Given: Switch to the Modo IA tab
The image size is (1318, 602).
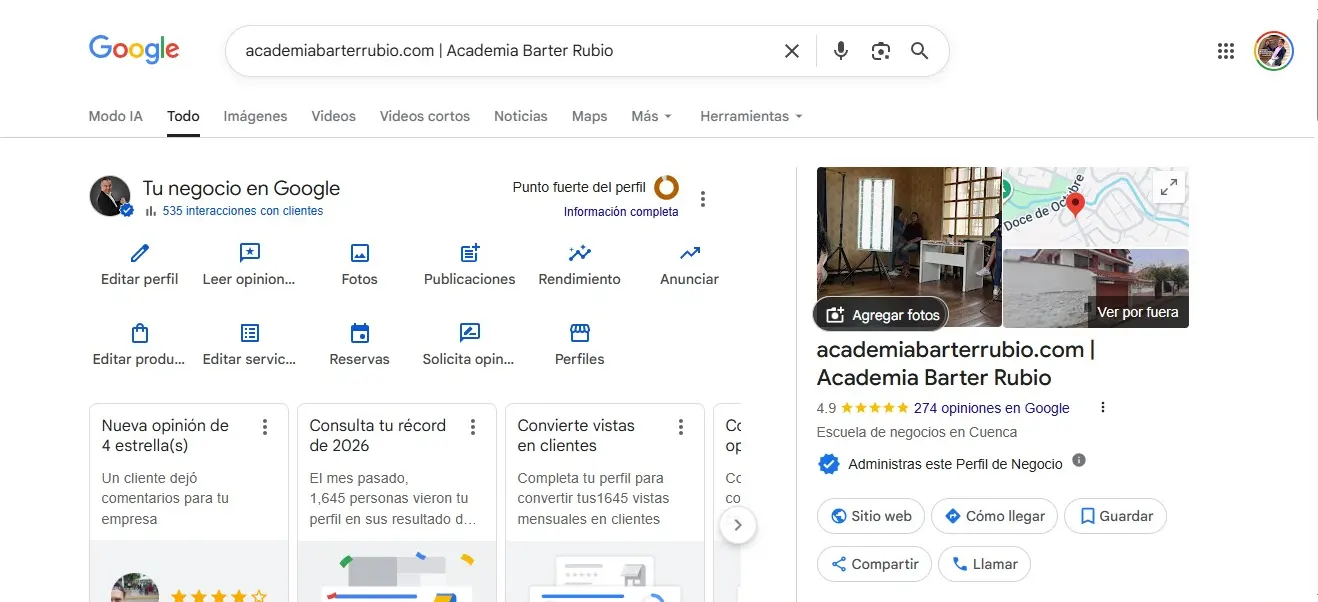Looking at the screenshot, I should tap(116, 116).
